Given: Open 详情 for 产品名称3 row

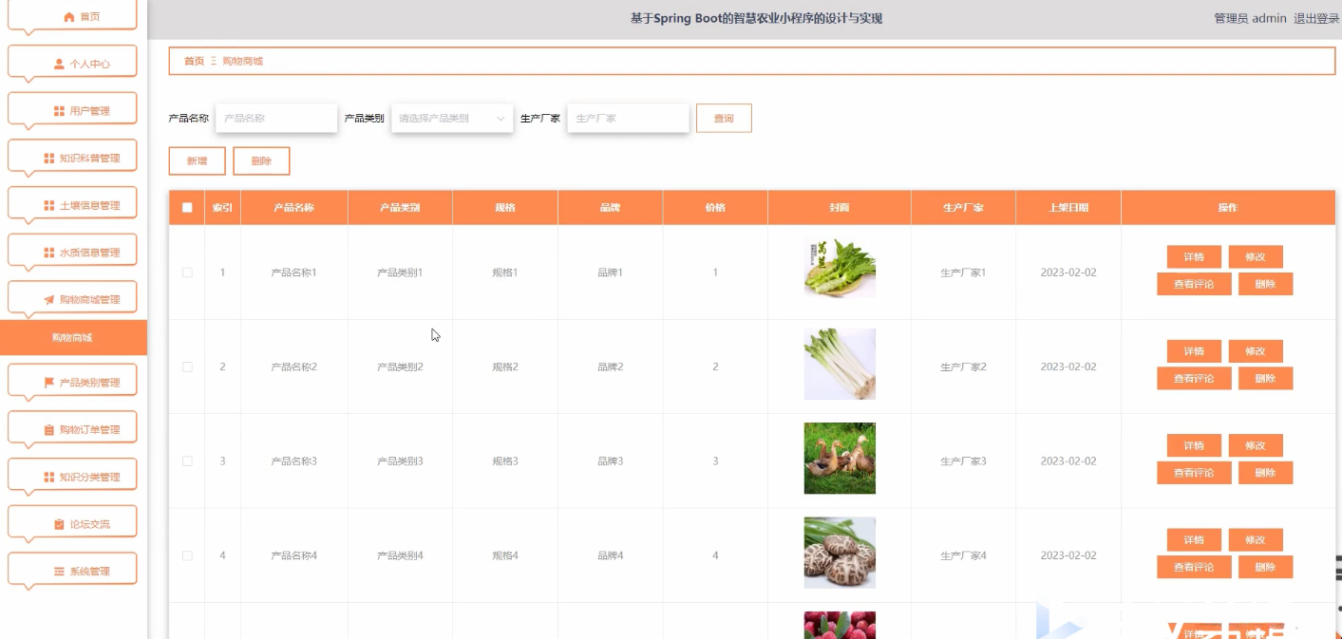Looking at the screenshot, I should 1194,446.
